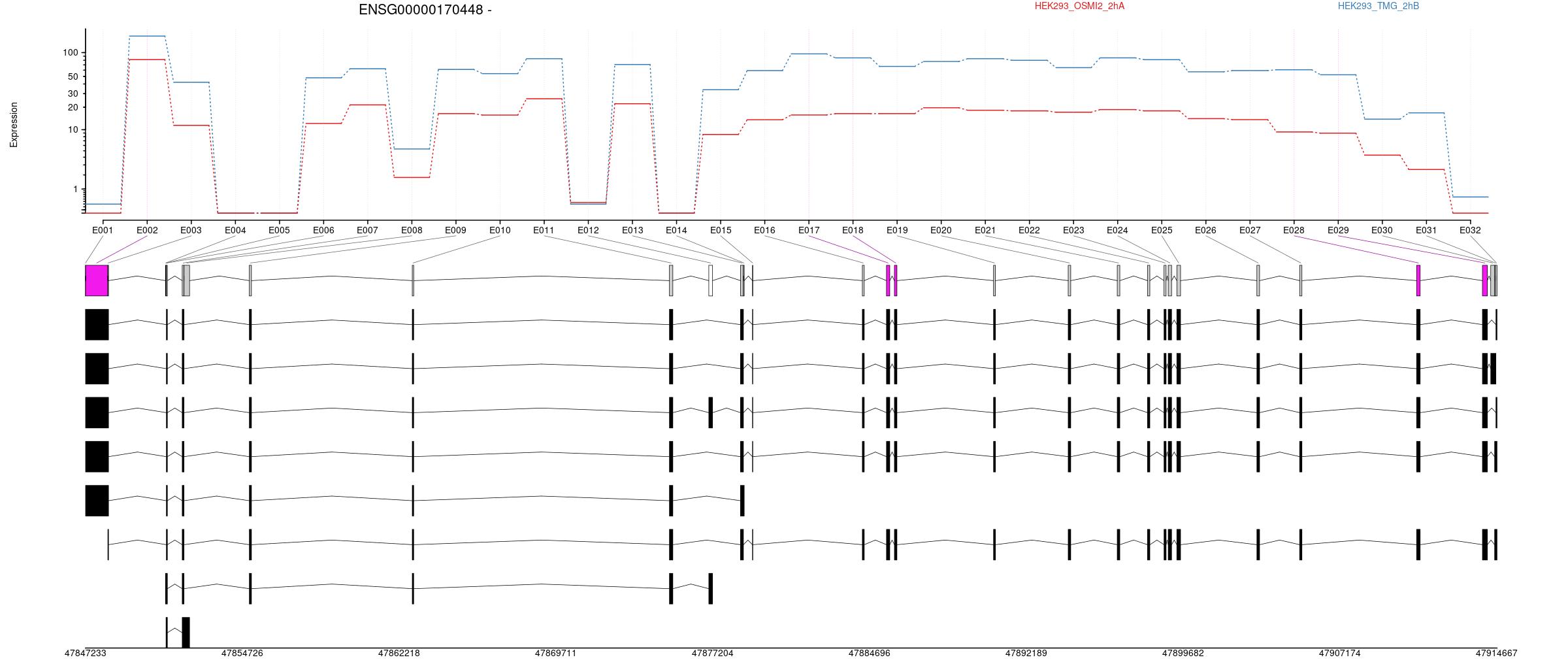Click the E010 exon label
The image size is (1568, 666).
tap(500, 230)
